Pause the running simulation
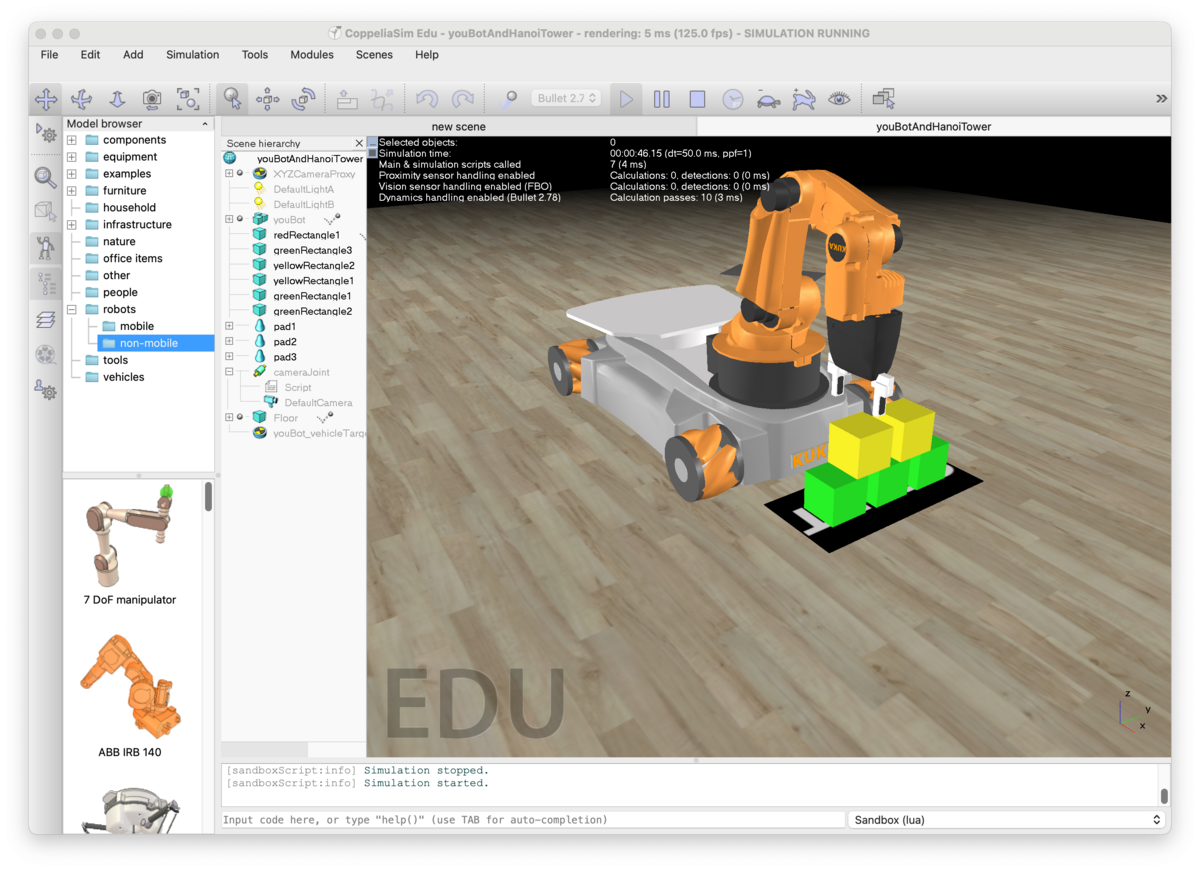The width and height of the screenshot is (1200, 870). 662,99
